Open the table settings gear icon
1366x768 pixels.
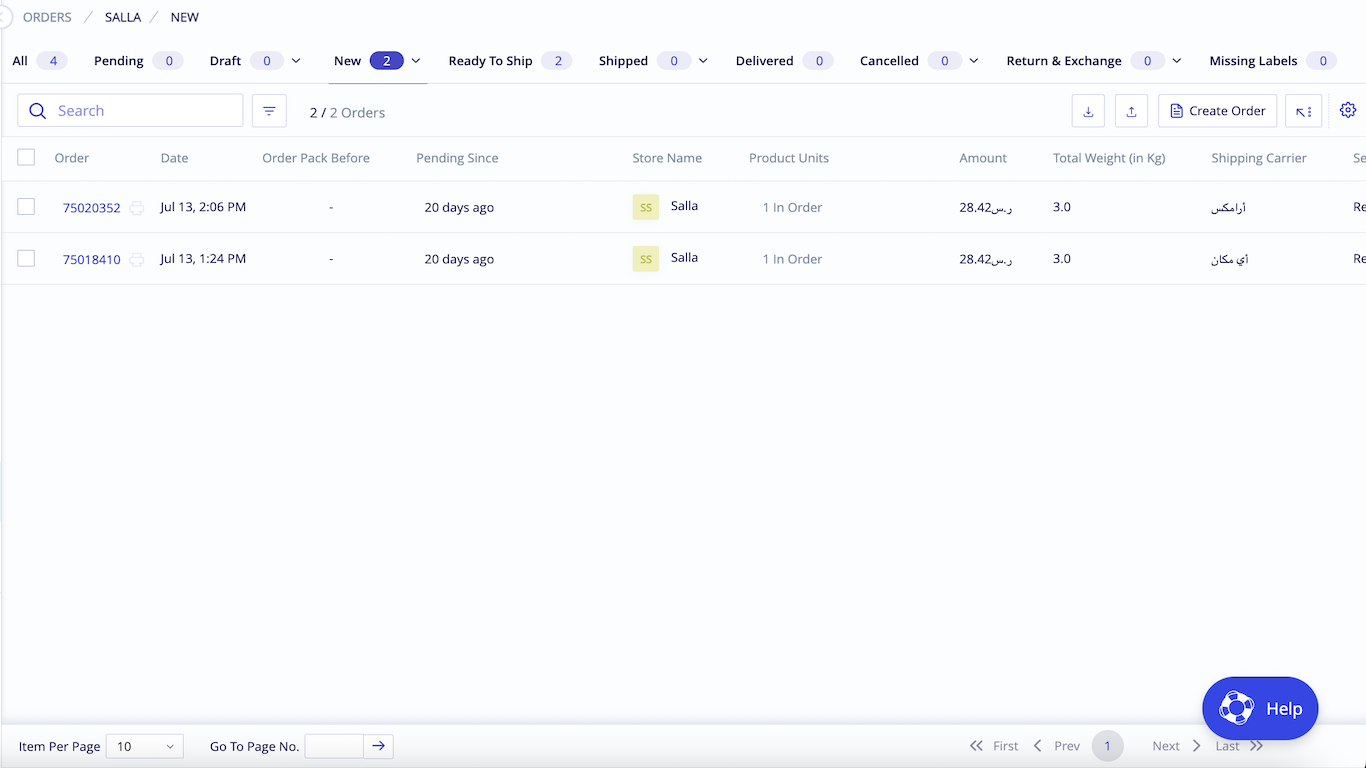pyautogui.click(x=1347, y=110)
